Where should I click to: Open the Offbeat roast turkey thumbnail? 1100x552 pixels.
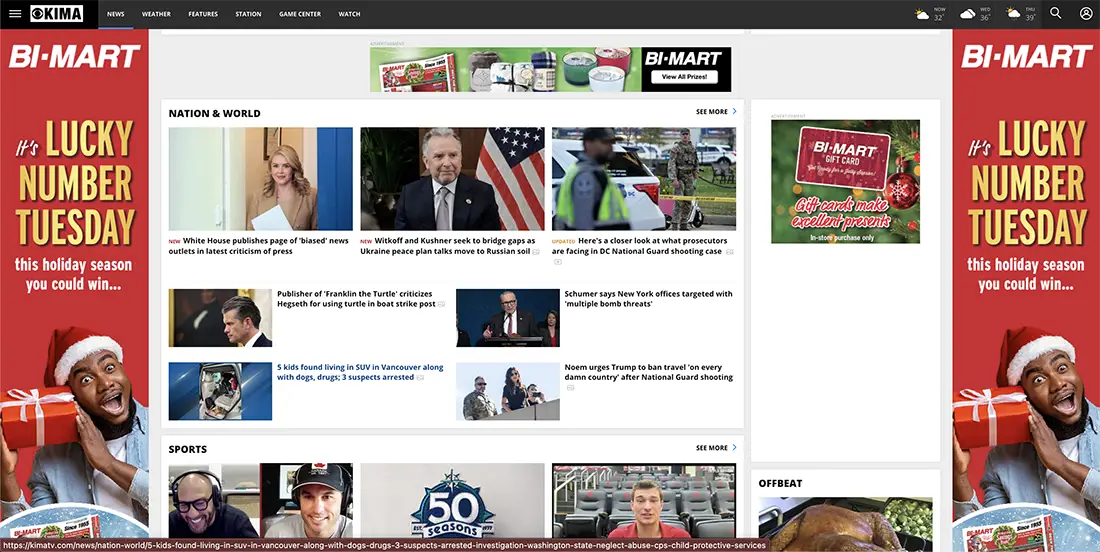click(845, 524)
